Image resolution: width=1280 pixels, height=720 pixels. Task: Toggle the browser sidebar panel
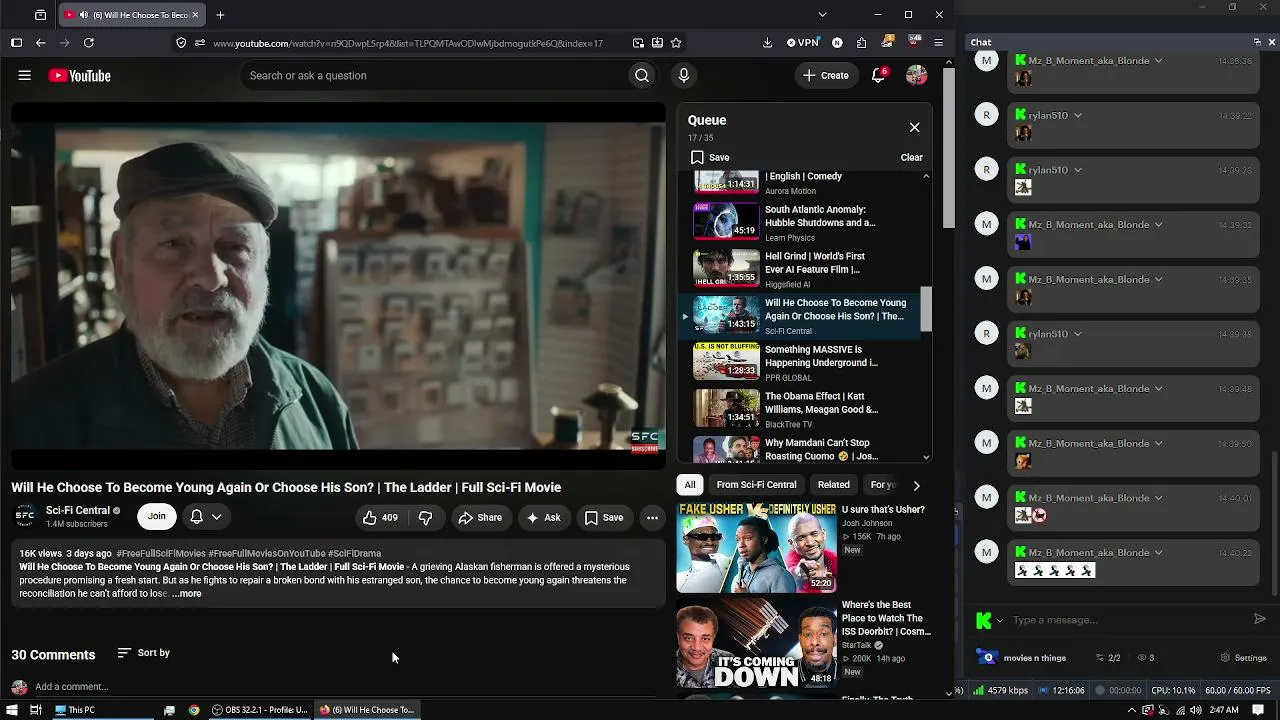click(16, 43)
